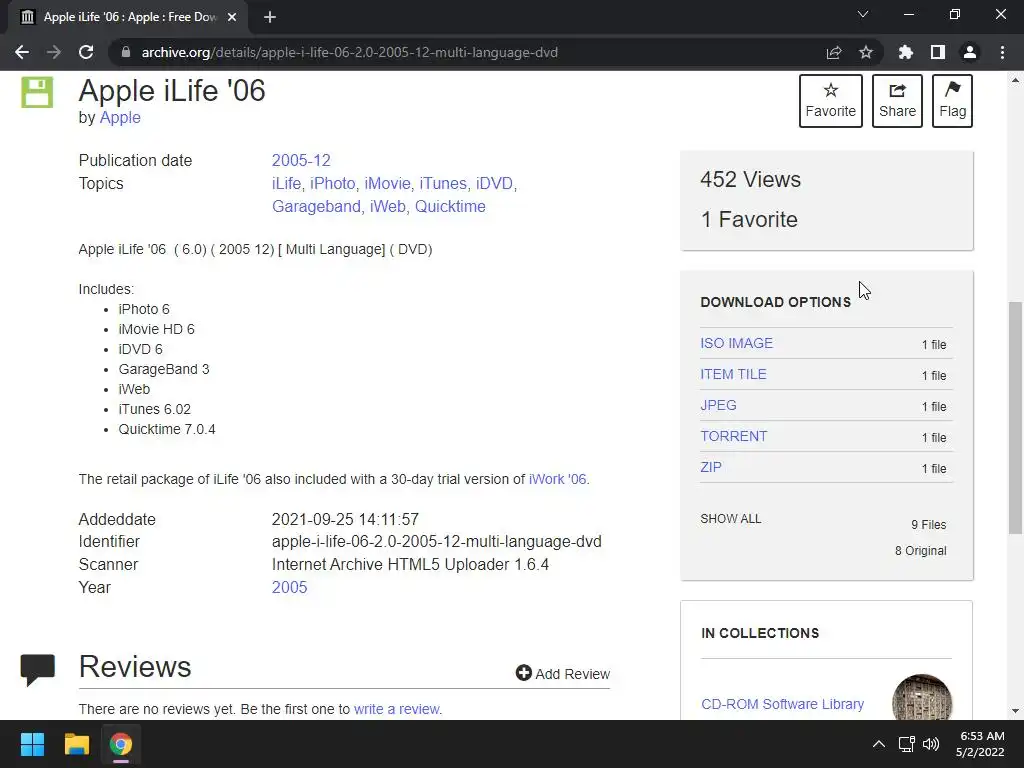Download the ZIP option
This screenshot has width=1024, height=768.
click(711, 468)
